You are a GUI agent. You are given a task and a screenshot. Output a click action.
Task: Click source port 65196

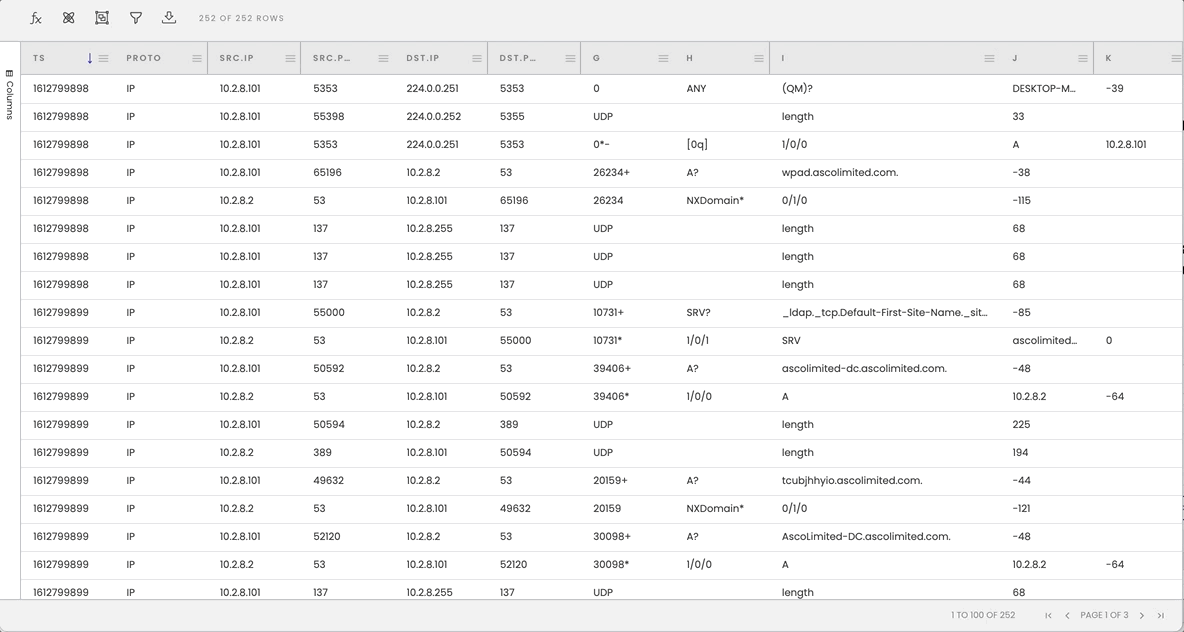327,172
